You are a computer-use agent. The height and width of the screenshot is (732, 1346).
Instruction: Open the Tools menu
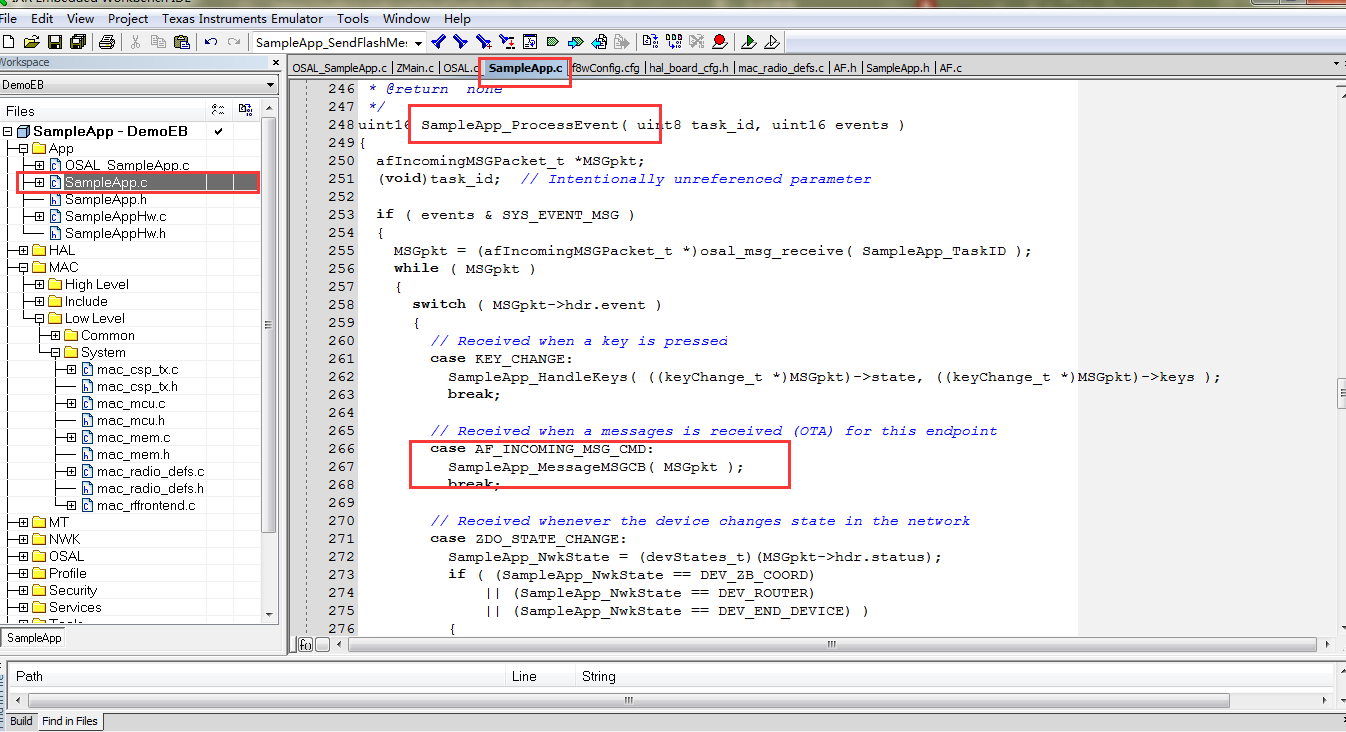[352, 18]
